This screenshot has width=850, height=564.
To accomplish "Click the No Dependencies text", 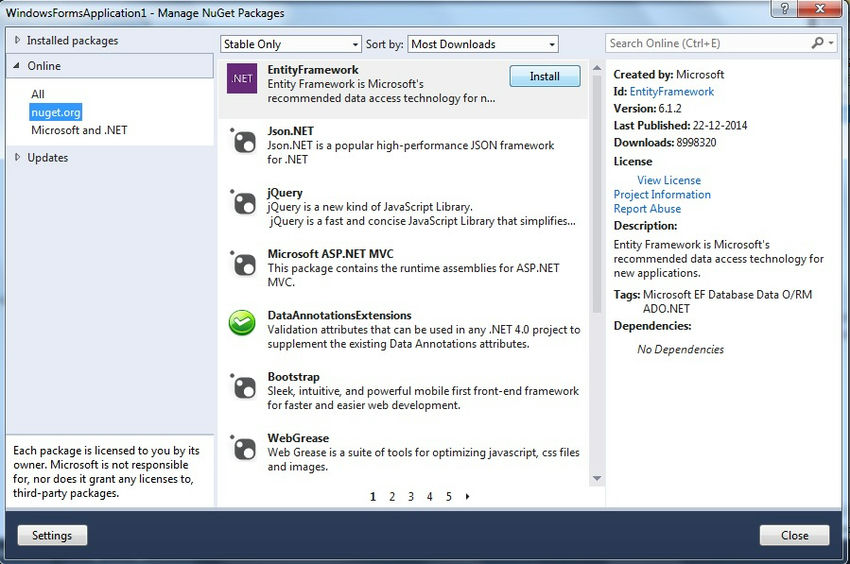I will coord(680,349).
